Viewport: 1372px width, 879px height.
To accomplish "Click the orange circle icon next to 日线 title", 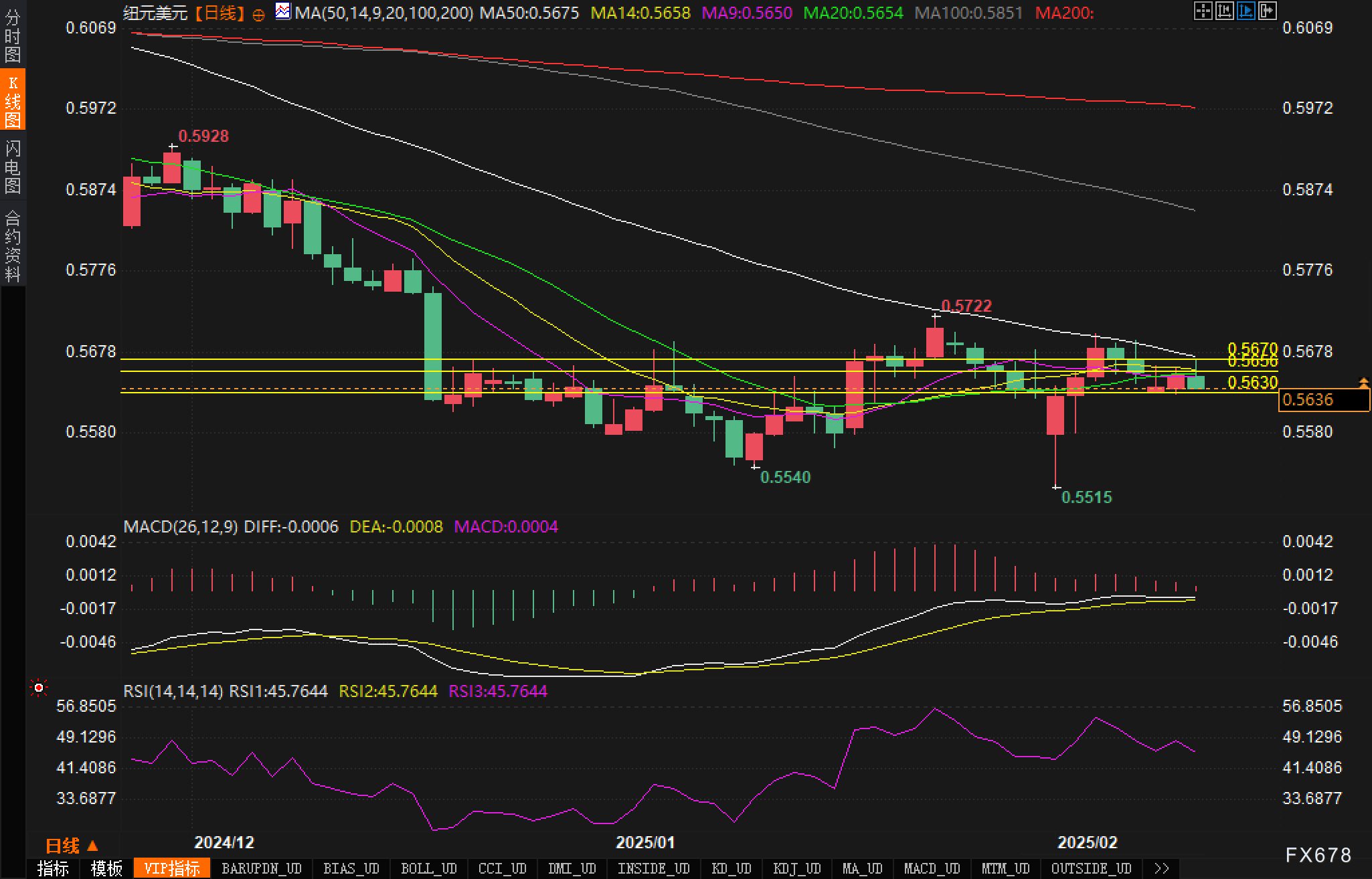I will pyautogui.click(x=258, y=15).
